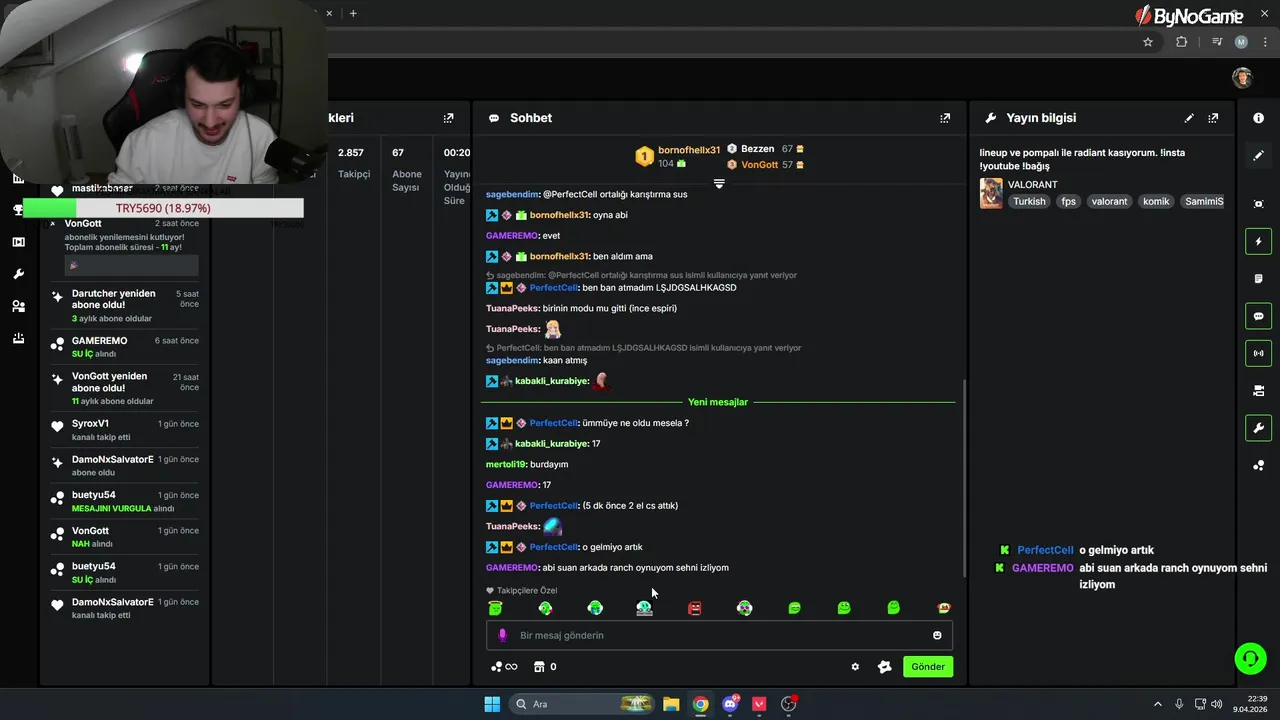Open Discord from the taskbar

click(731, 704)
